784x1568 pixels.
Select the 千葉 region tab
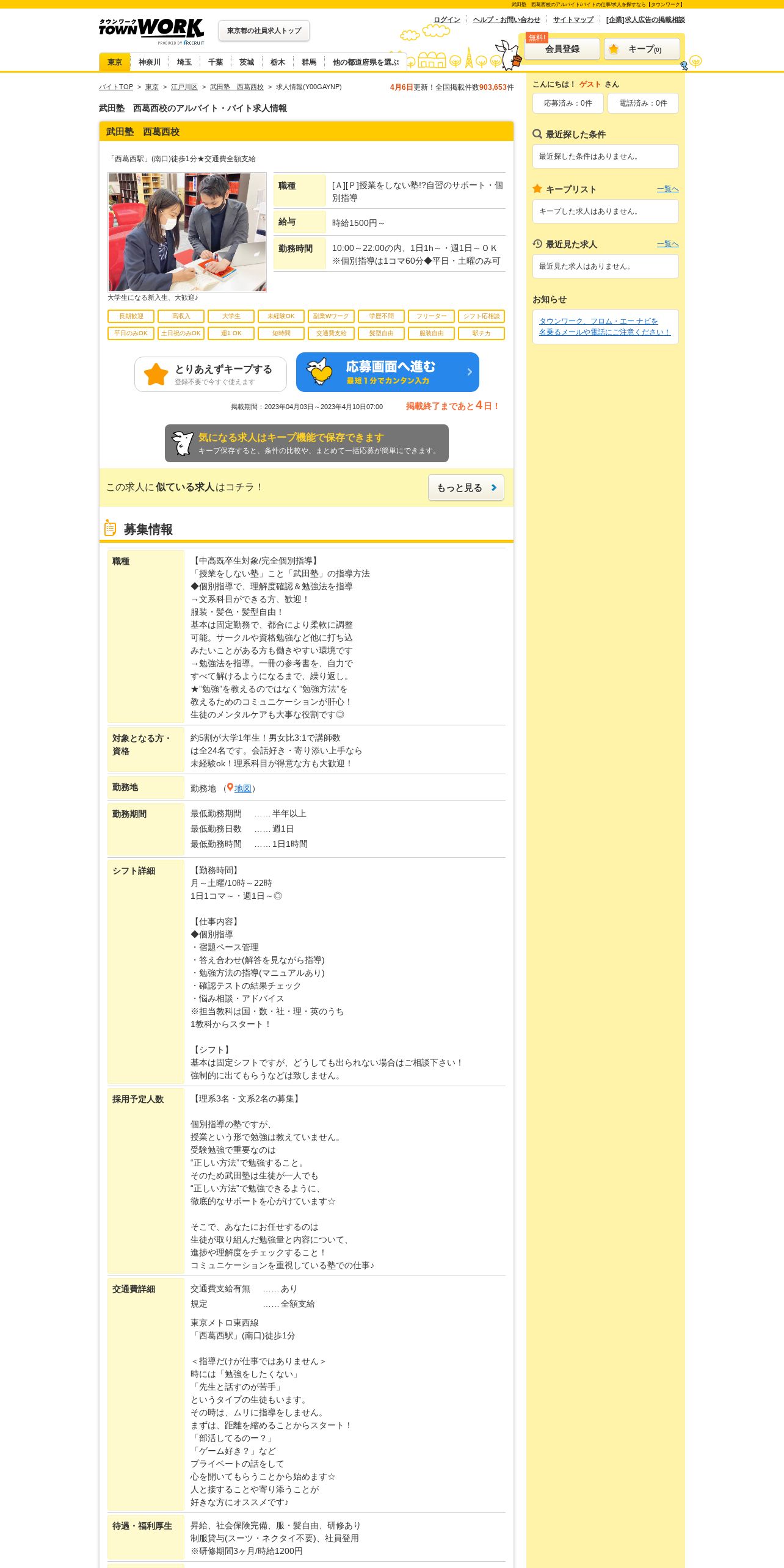[216, 62]
